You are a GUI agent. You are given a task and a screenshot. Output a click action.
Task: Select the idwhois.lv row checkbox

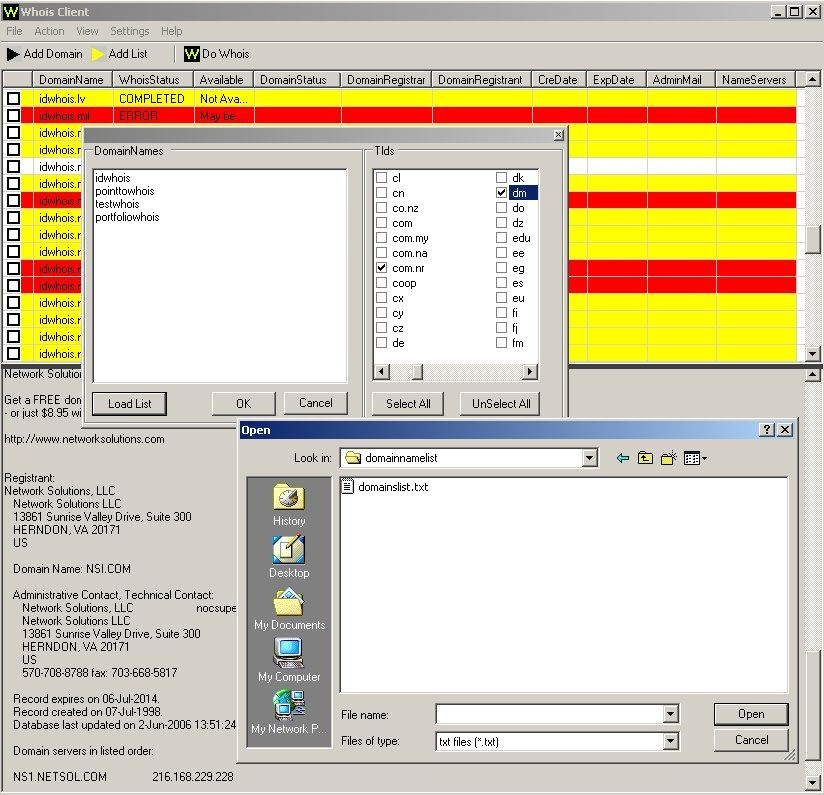click(x=13, y=98)
